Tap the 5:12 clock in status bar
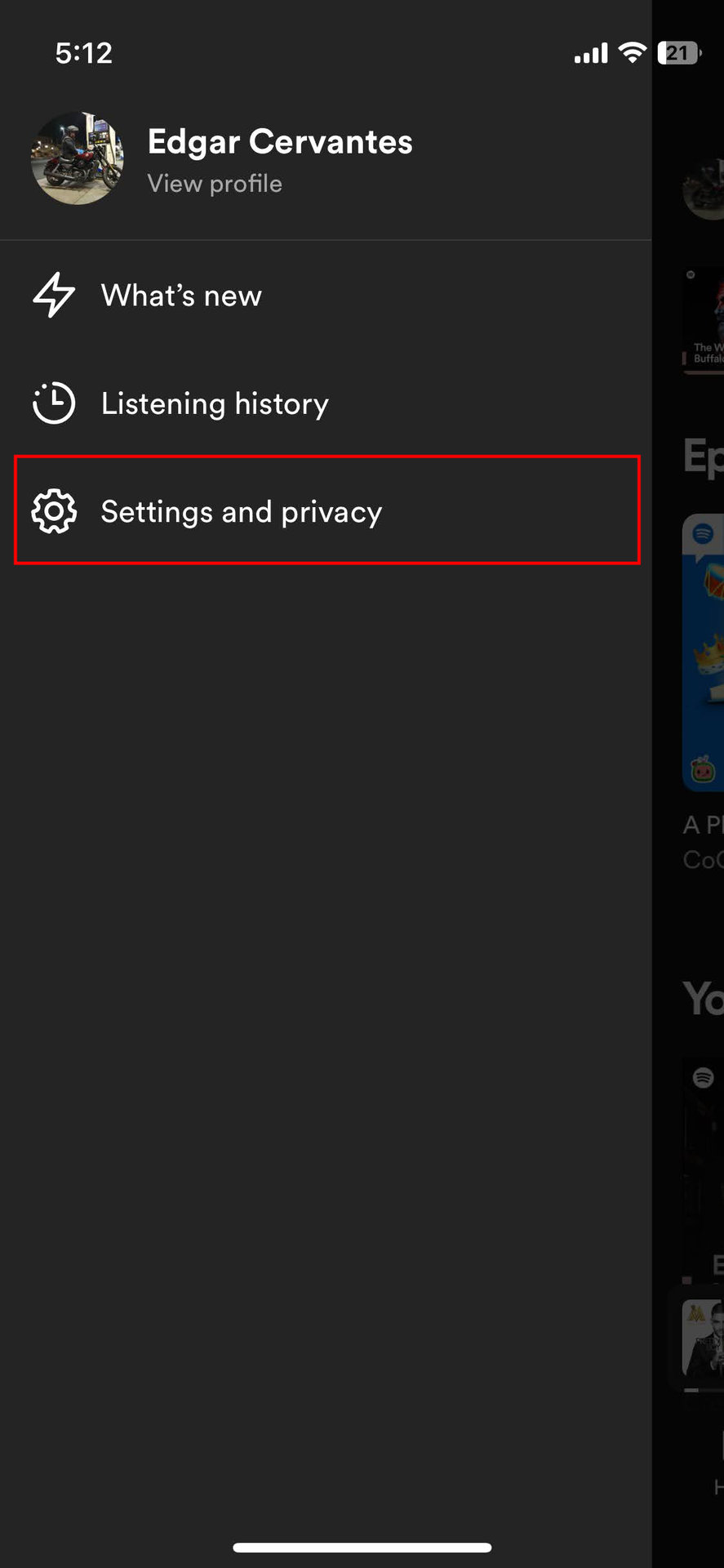The image size is (724, 1568). coord(83,53)
